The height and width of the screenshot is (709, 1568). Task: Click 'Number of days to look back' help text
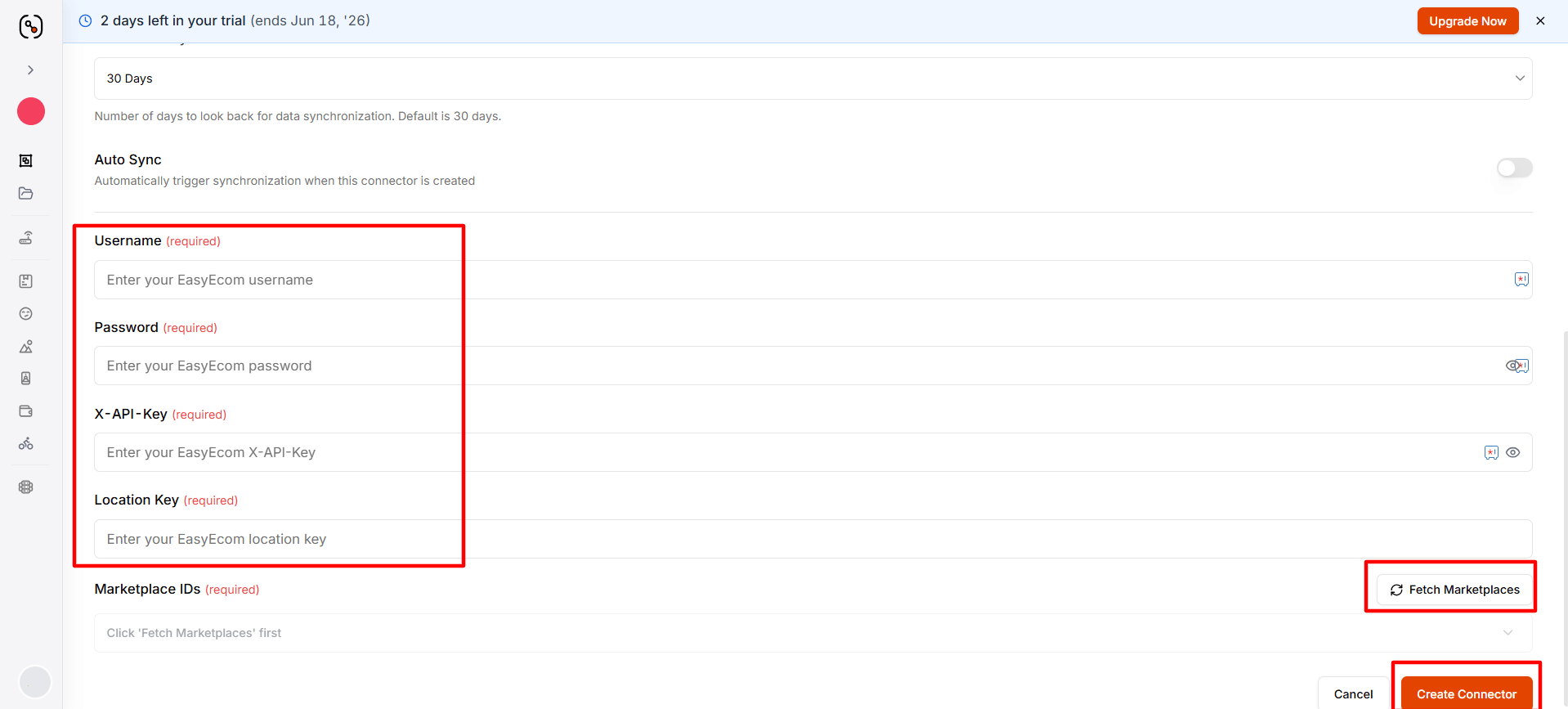coord(298,116)
